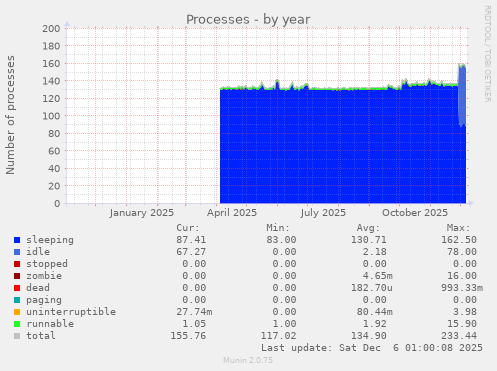Click the 0 y-axis tick label
Image resolution: width=497 pixels, height=371 pixels.
point(57,204)
